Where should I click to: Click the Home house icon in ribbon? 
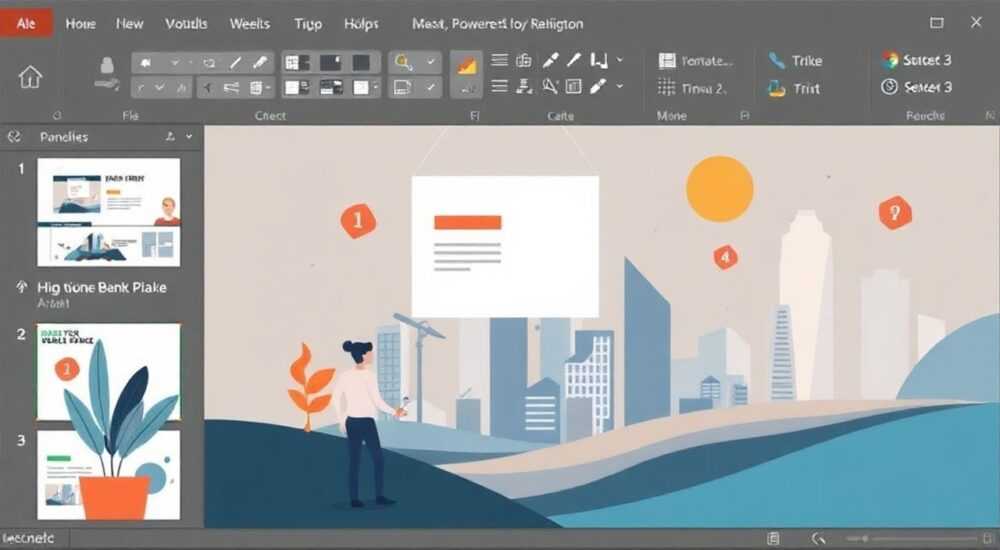(x=30, y=77)
